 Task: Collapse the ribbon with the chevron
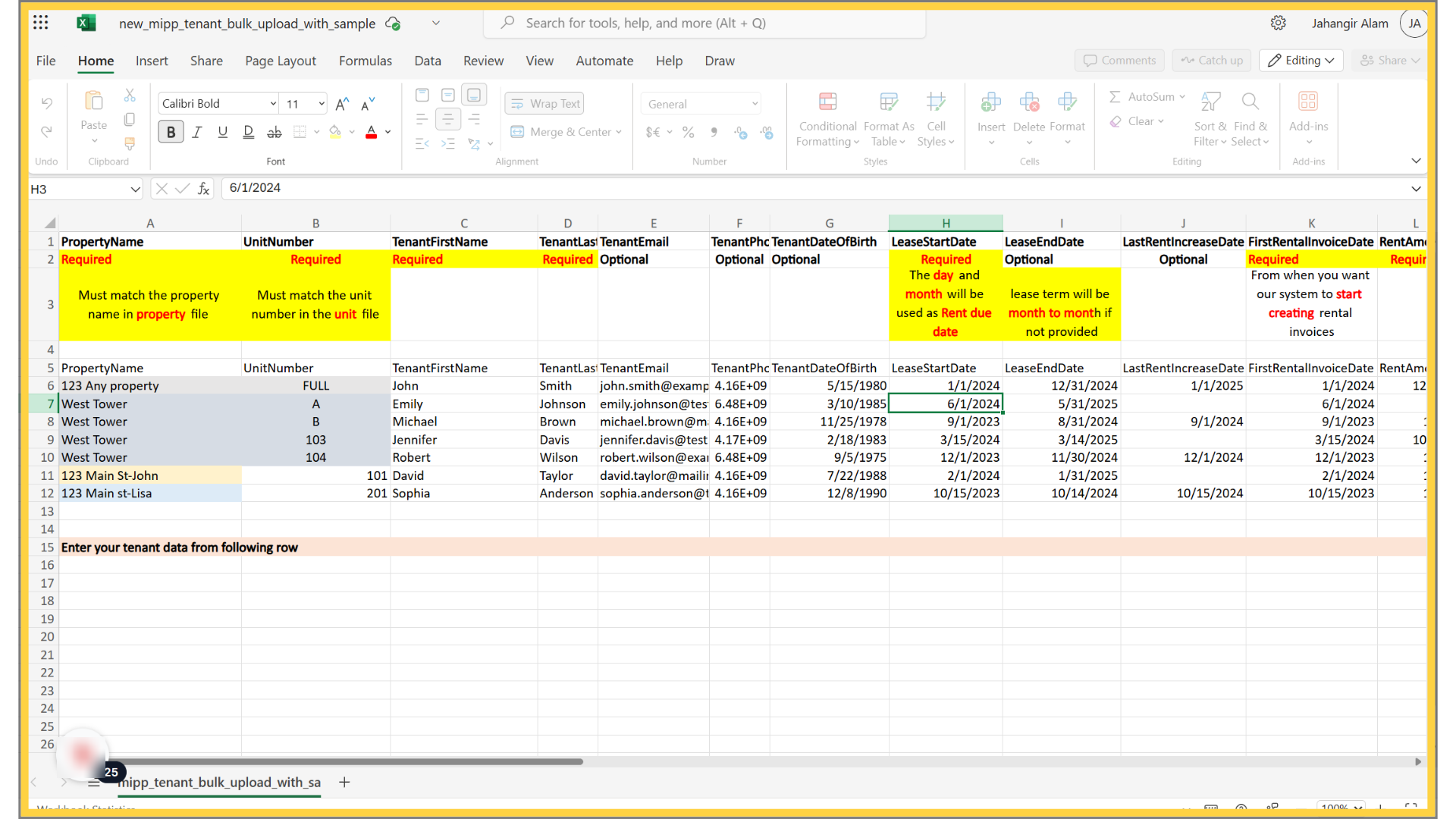click(x=1416, y=161)
